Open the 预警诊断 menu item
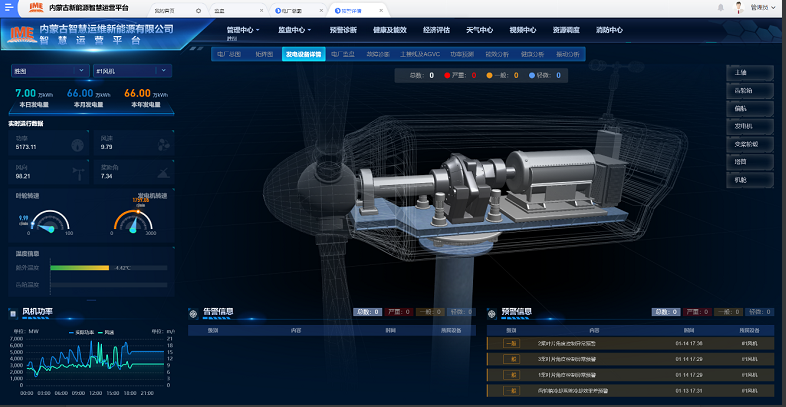Image resolution: width=786 pixels, height=407 pixels. (343, 30)
